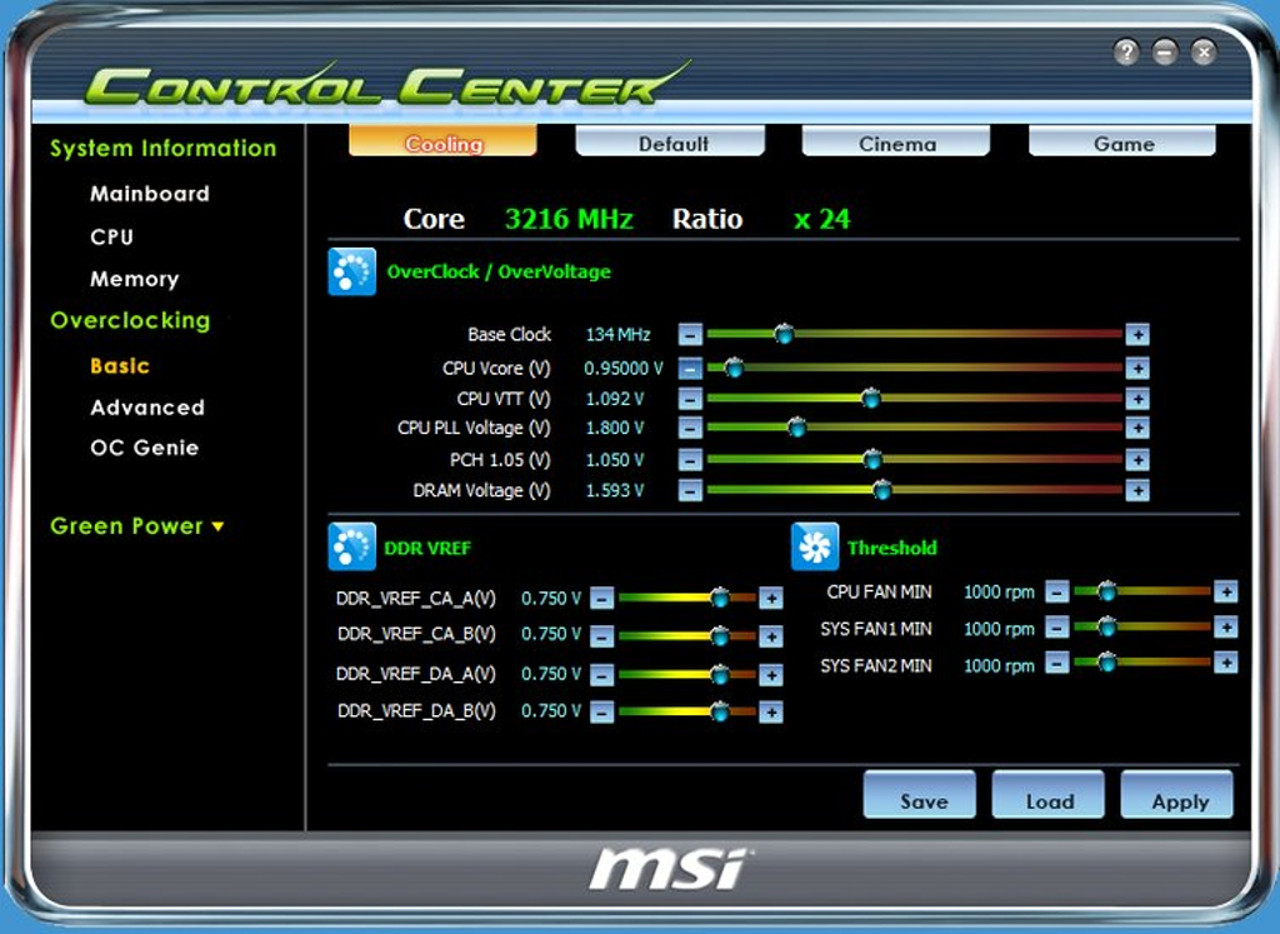Increase Base Clock with its plus stepper
This screenshot has height=934, width=1280.
(1138, 334)
